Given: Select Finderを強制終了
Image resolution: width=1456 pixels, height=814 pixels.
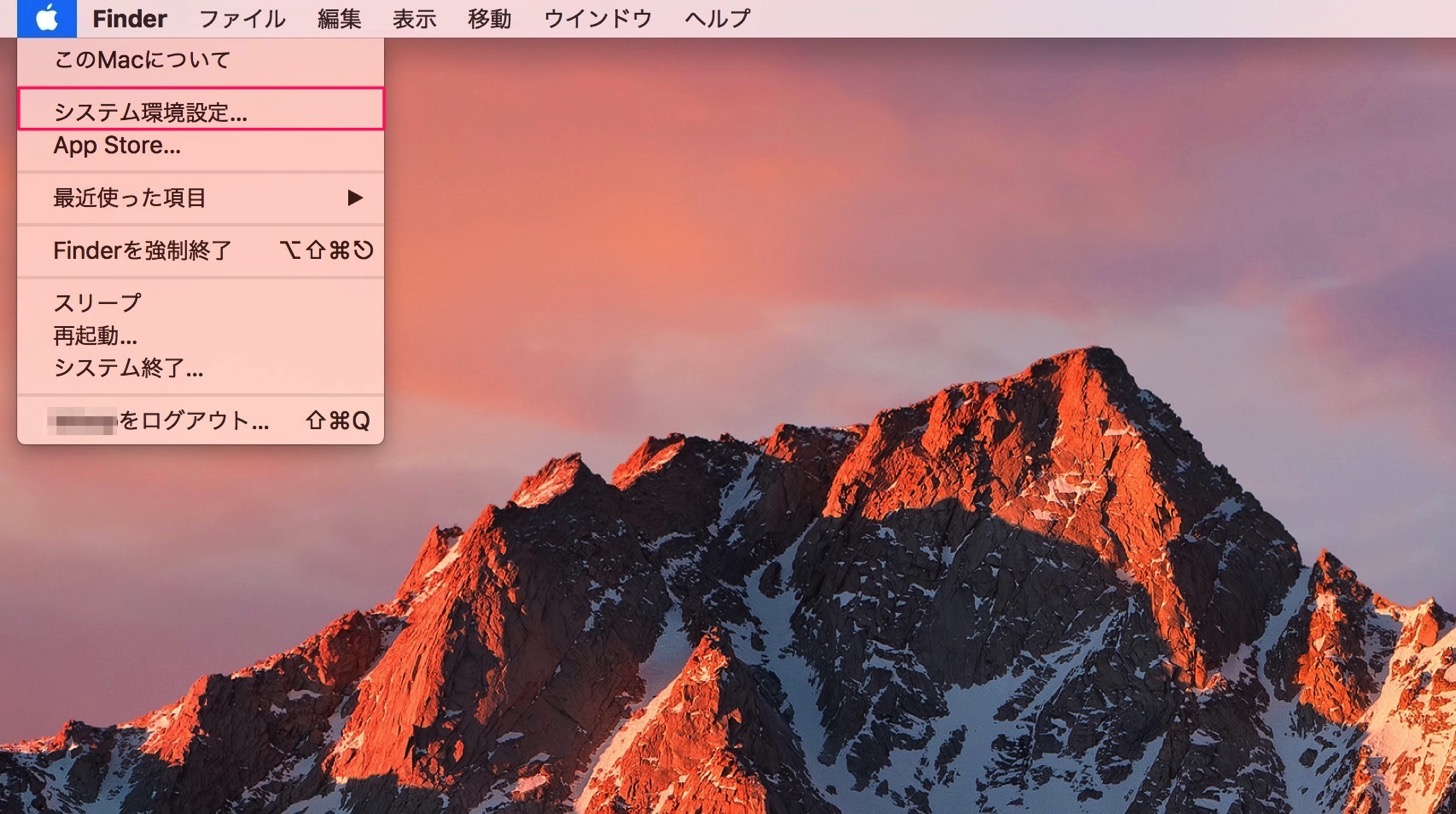Looking at the screenshot, I should tap(200, 250).
